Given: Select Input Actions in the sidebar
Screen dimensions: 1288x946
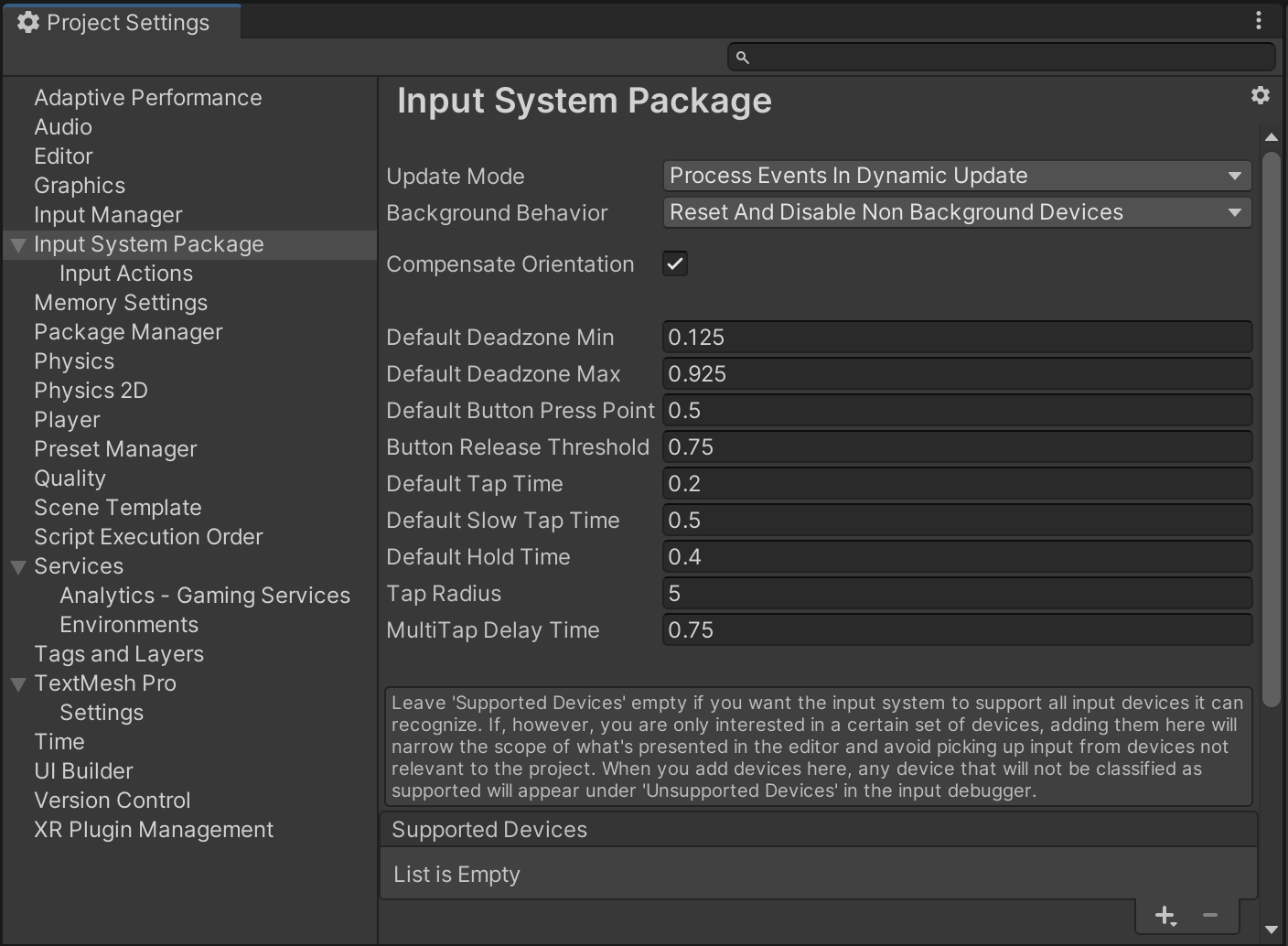Looking at the screenshot, I should (125, 273).
